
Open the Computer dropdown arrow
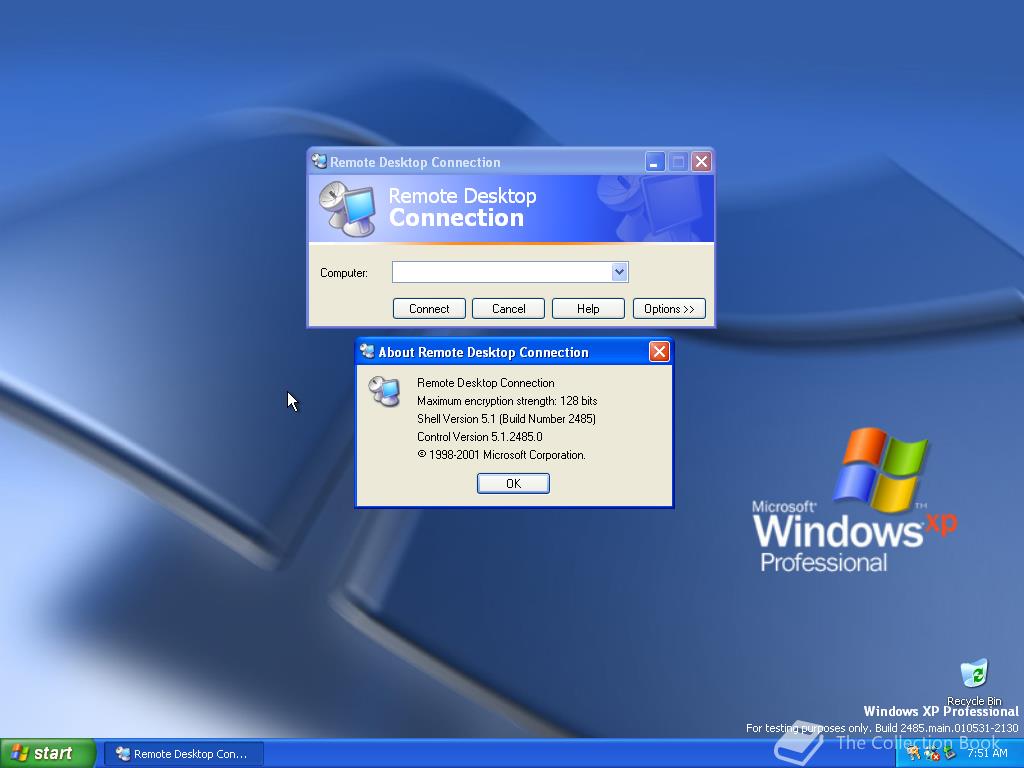tap(619, 272)
